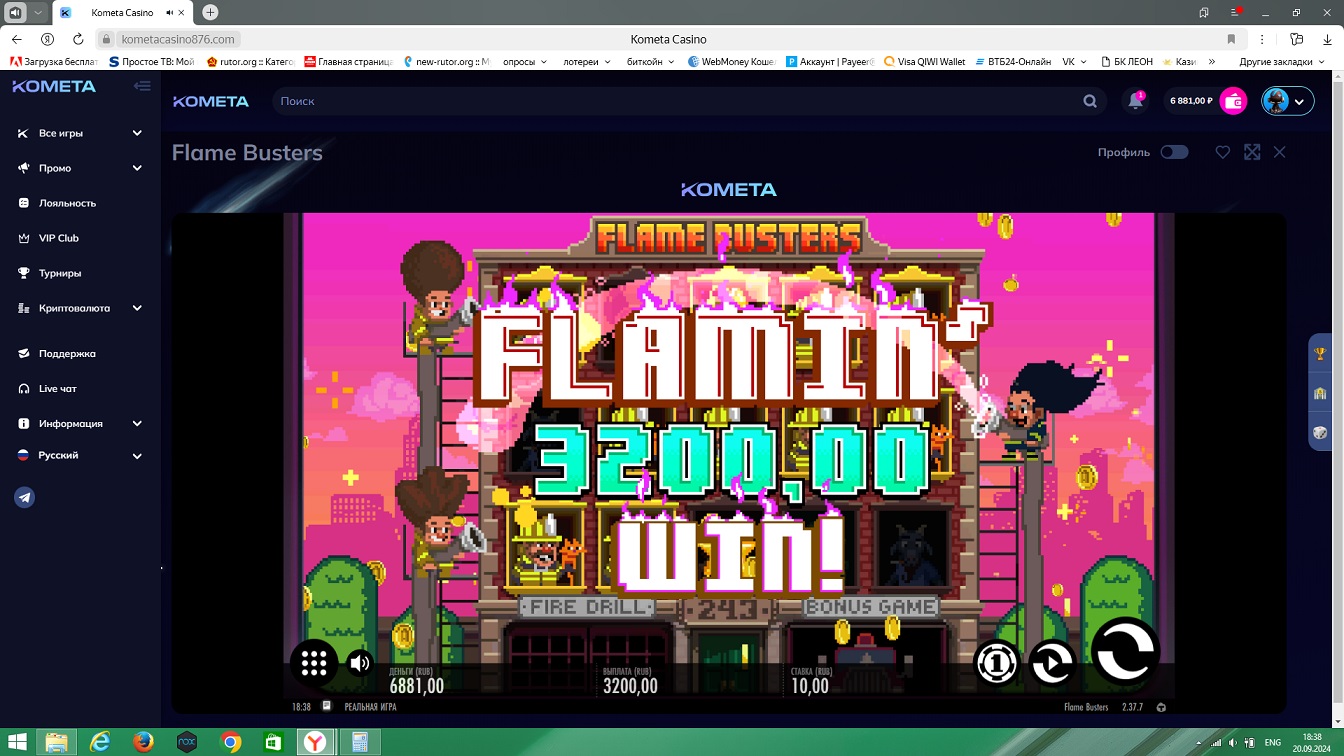Image resolution: width=1344 pixels, height=756 pixels.
Task: Click the search magnifier icon
Action: point(1090,101)
